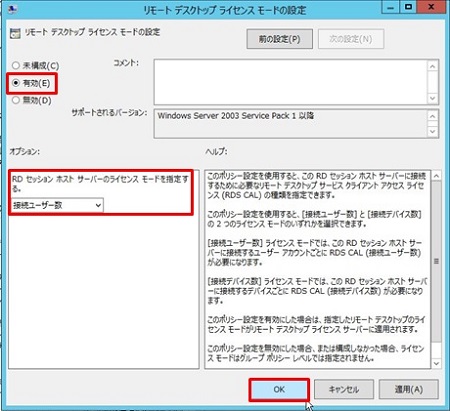The width and height of the screenshot is (450, 411).
Task: Click the help pane vertical scrollbar thumb
Action: (x=436, y=261)
